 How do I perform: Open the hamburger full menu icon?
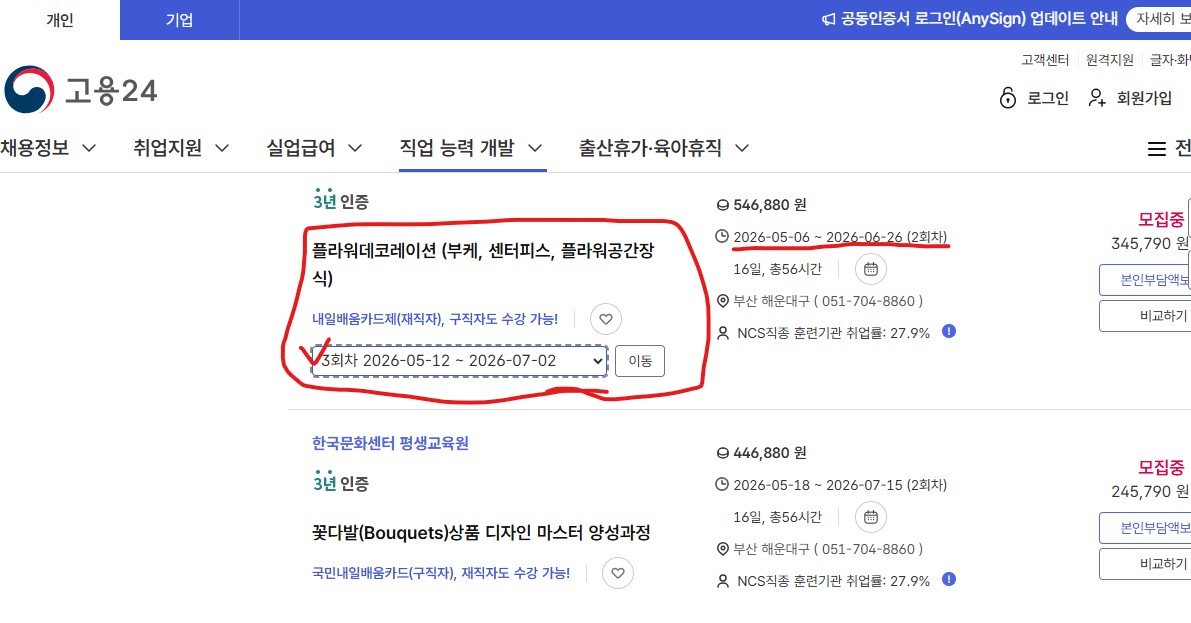[x=1157, y=149]
